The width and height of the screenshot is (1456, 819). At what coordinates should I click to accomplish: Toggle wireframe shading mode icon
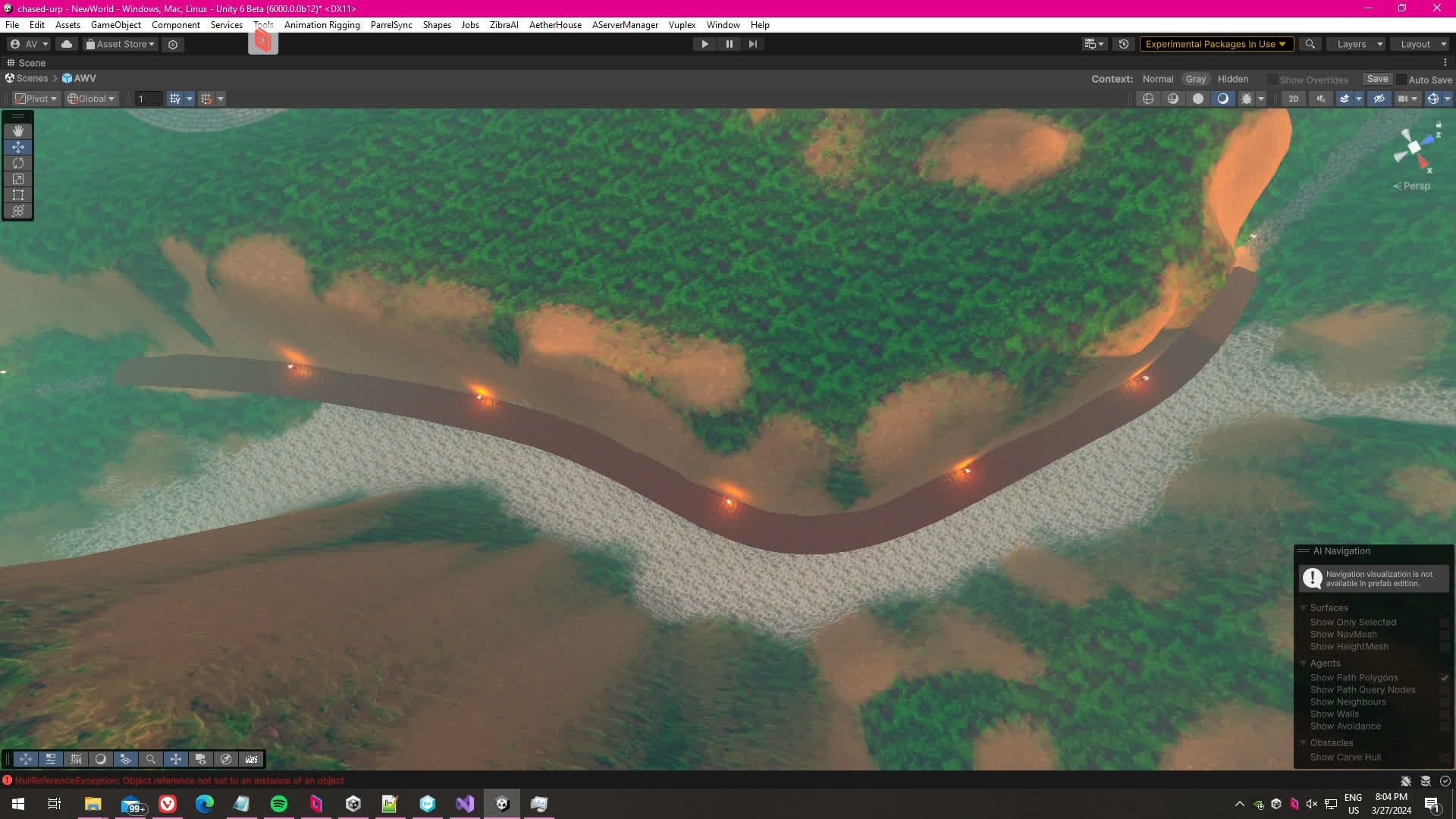(1148, 99)
